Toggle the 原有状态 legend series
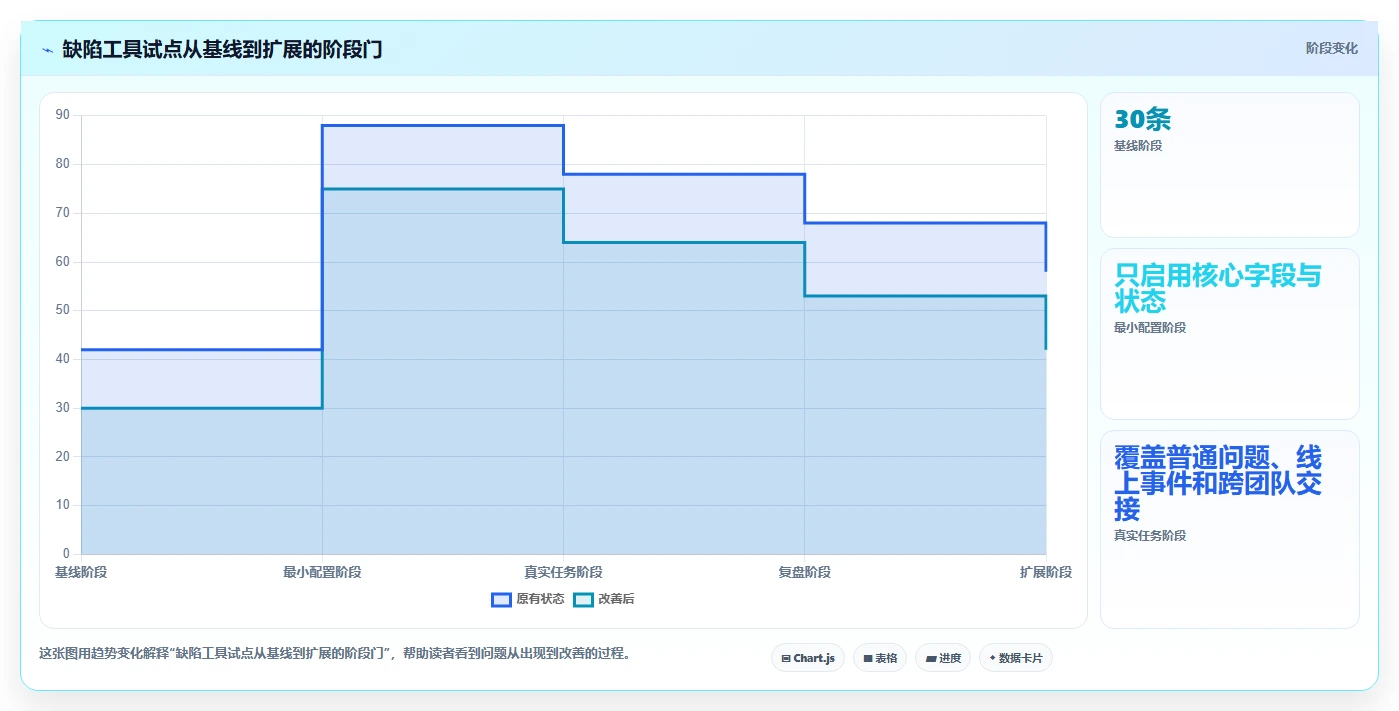 point(528,599)
